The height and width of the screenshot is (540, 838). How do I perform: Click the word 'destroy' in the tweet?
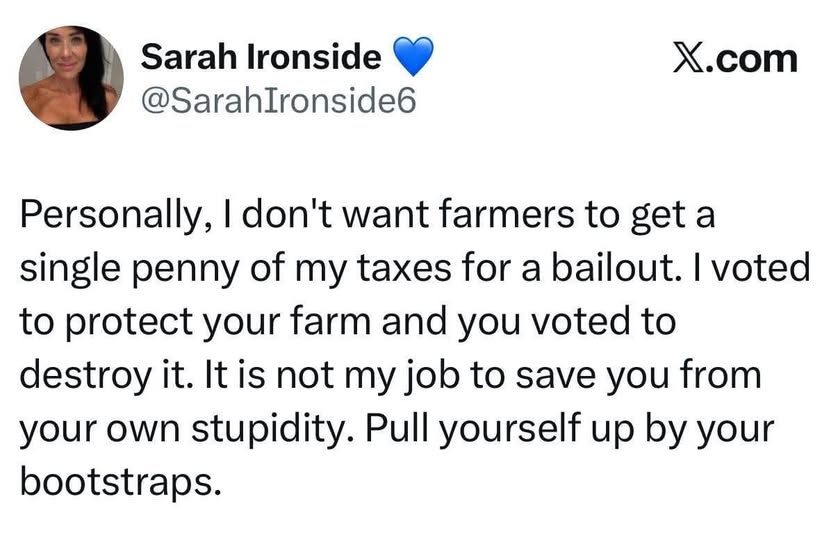tap(86, 377)
